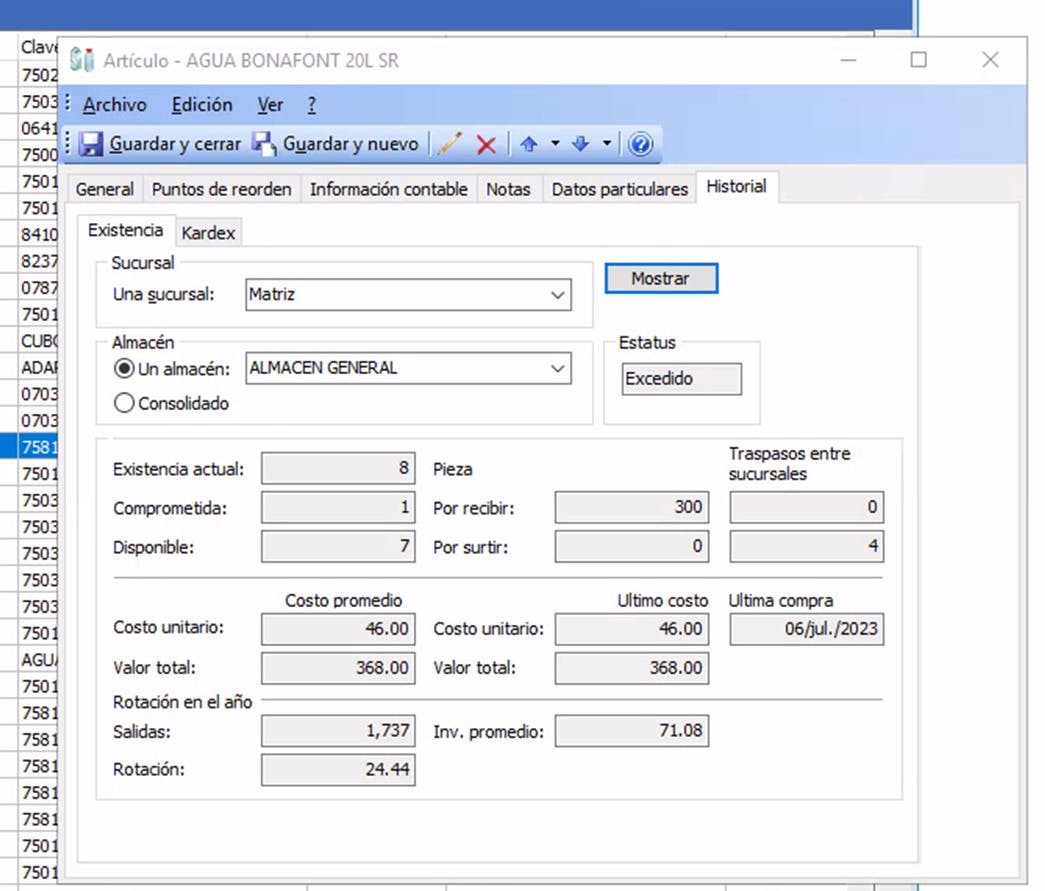Switch to the Kardex tab
Screen dimensions: 1045x891
click(208, 233)
